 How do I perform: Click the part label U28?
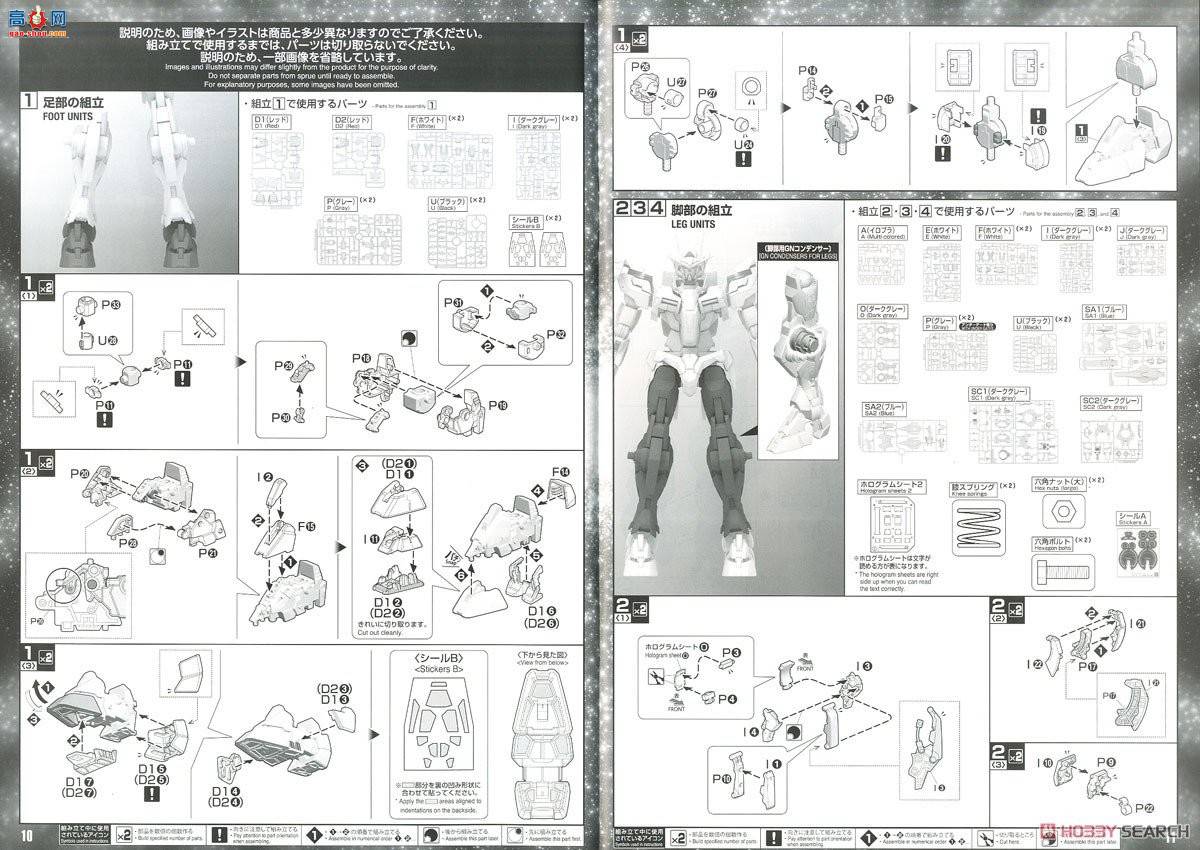[x=107, y=342]
